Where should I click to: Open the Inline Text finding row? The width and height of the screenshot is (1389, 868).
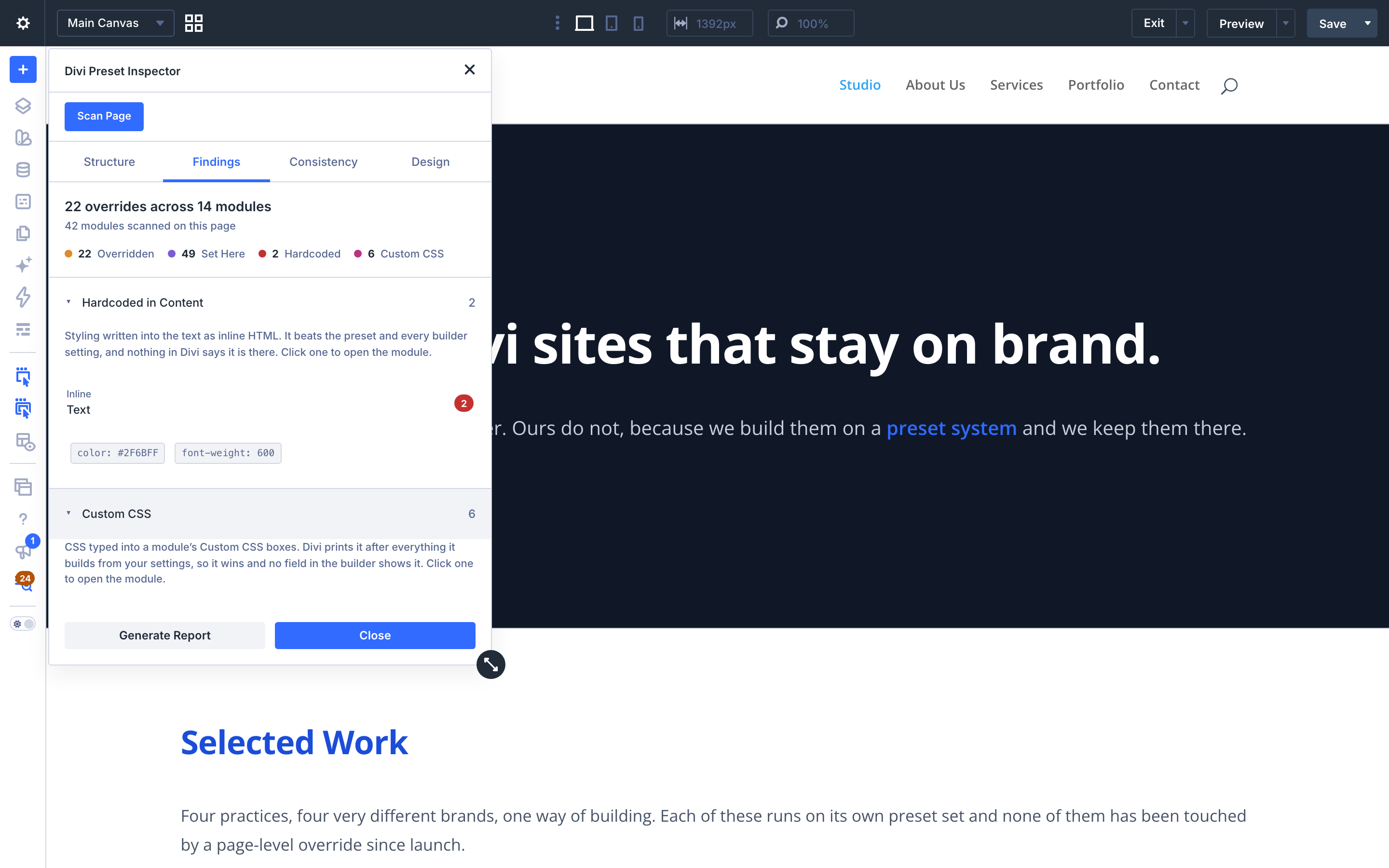click(x=270, y=403)
